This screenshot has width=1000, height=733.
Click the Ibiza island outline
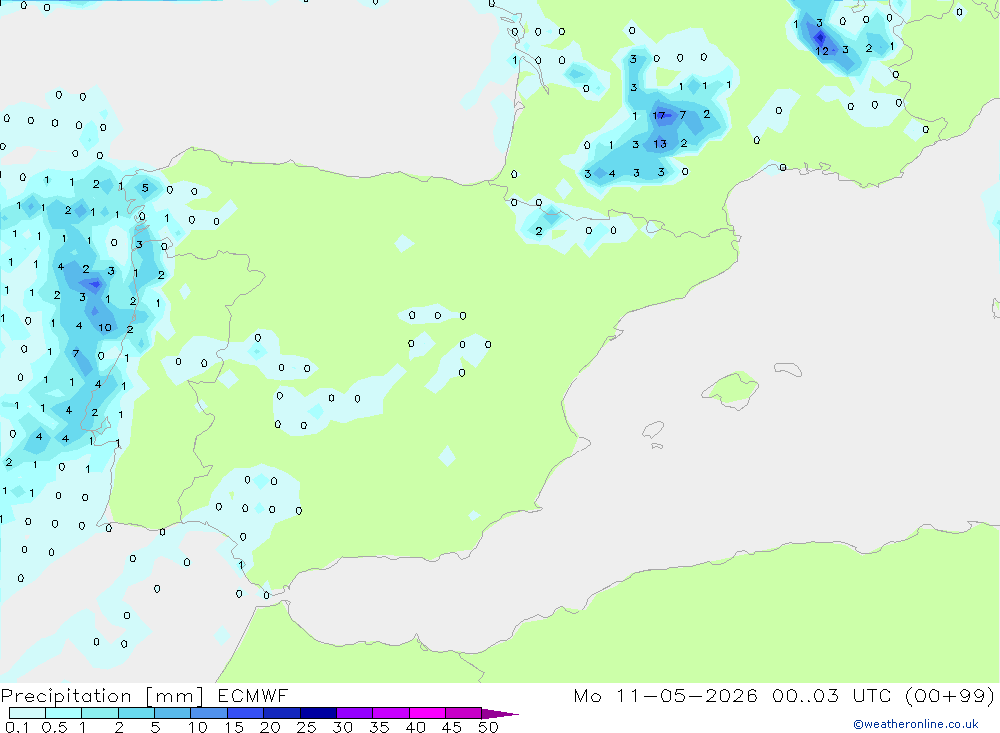tap(653, 430)
